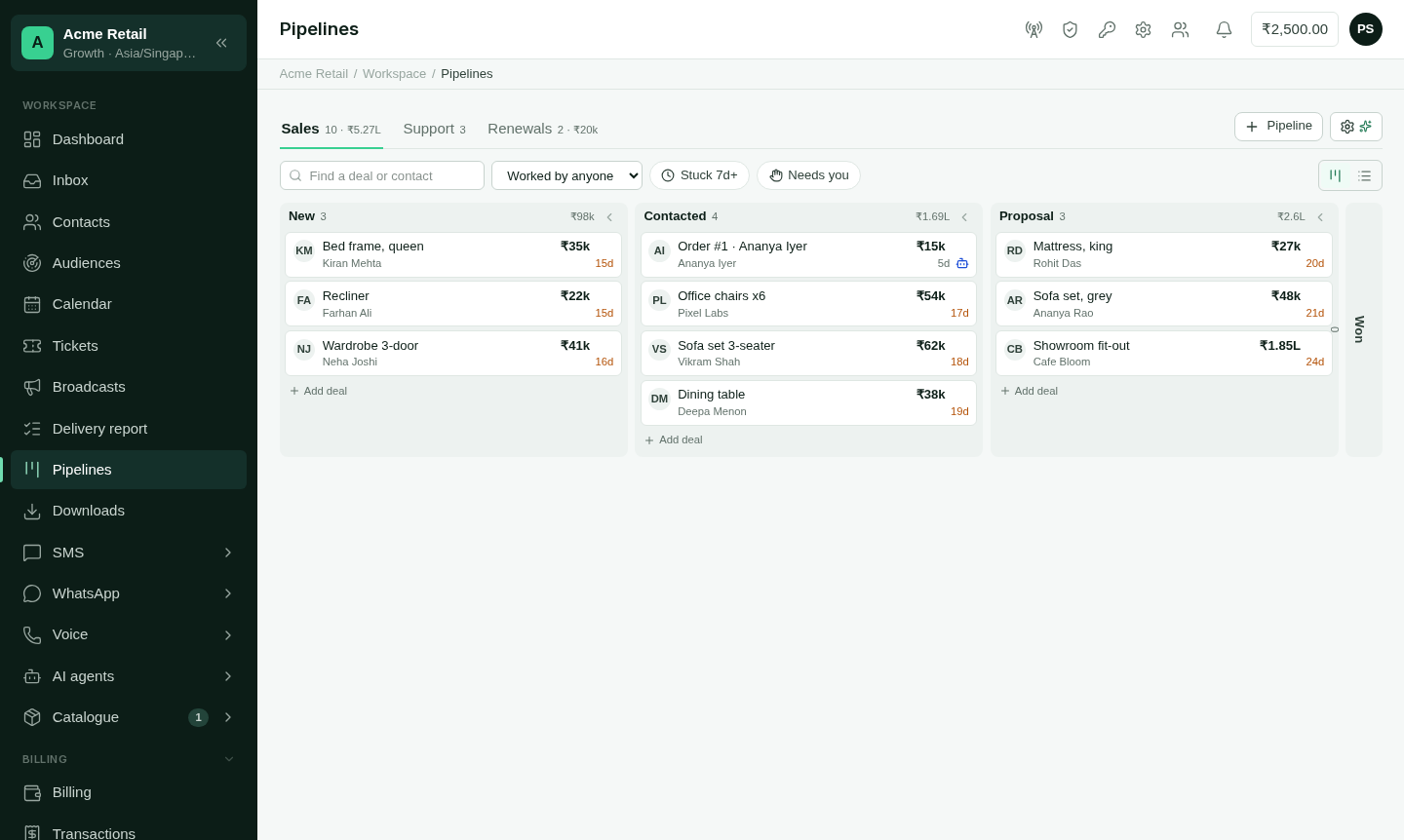
Task: Click the add Pipeline button
Action: click(x=1278, y=127)
